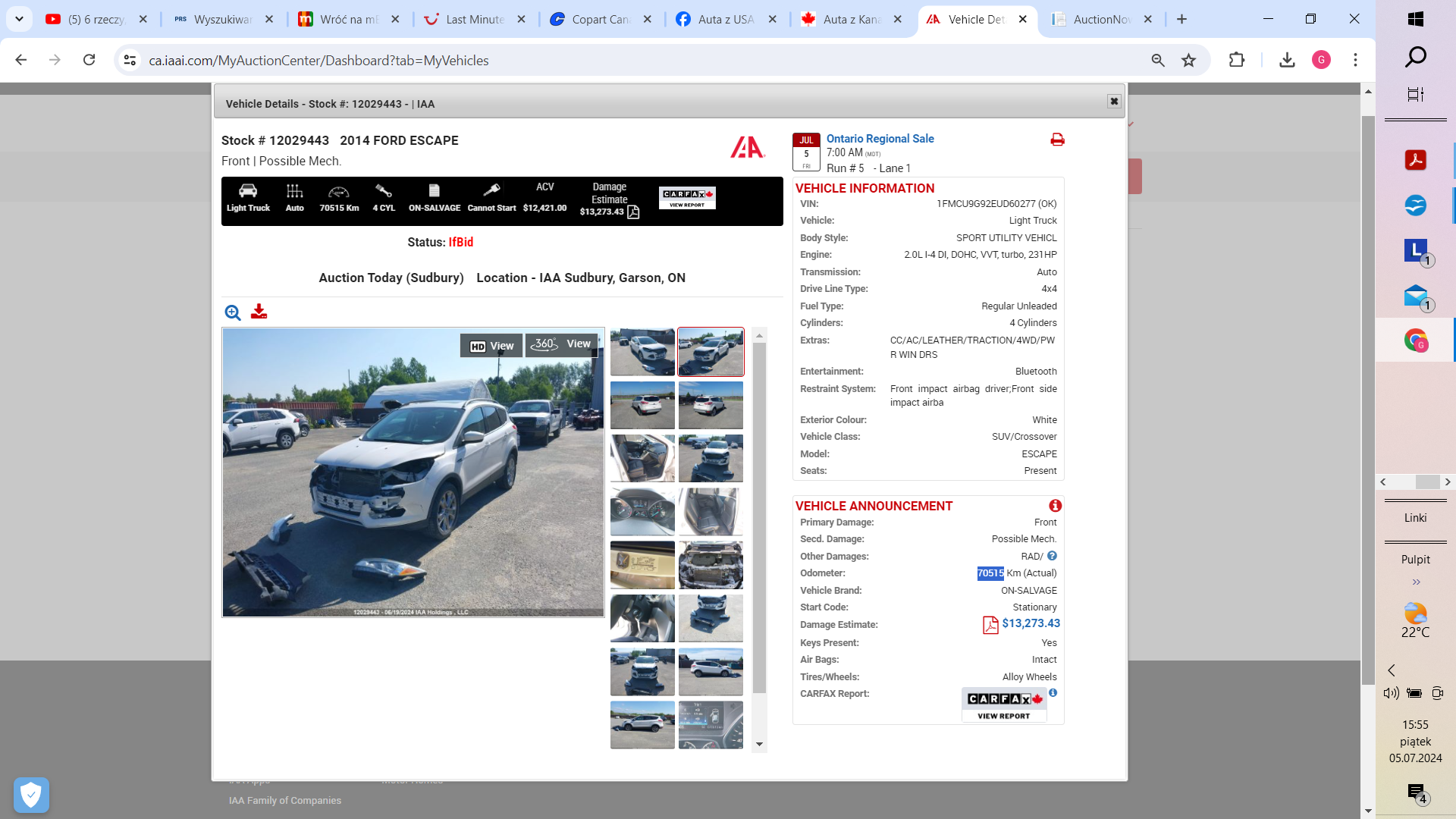Open the $13,273.43 damage estimate link
This screenshot has width=1456, height=819.
(x=1031, y=623)
